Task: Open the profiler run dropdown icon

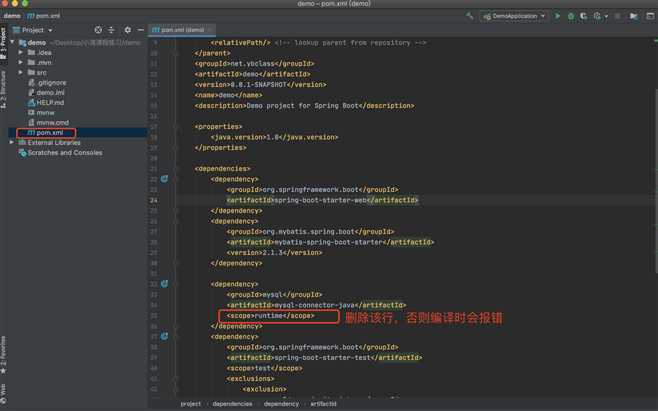Action: click(600, 16)
